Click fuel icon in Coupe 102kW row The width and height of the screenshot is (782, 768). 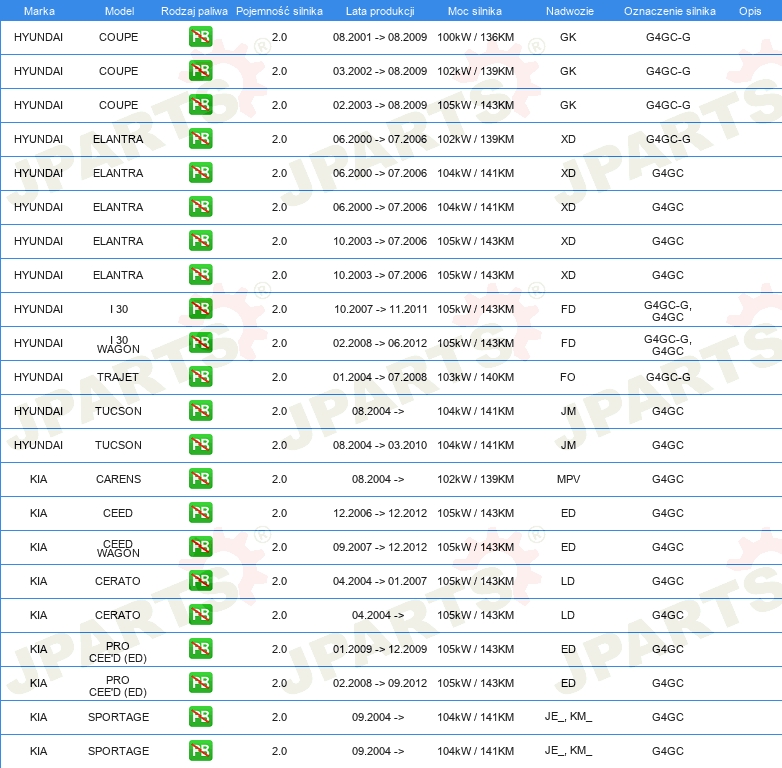(200, 71)
